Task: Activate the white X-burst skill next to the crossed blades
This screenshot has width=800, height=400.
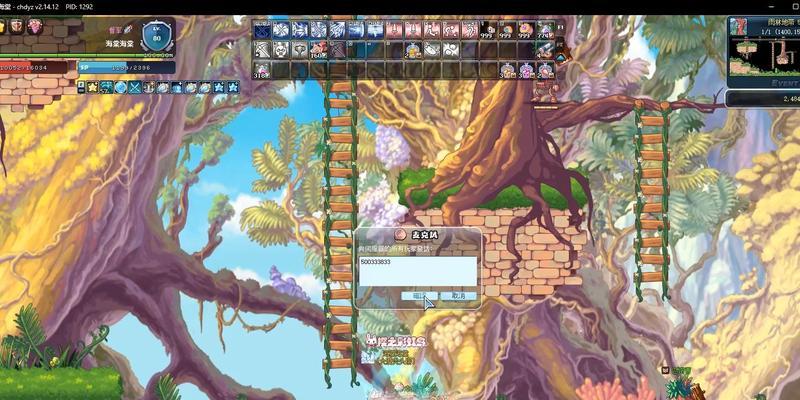Action: 281,30
